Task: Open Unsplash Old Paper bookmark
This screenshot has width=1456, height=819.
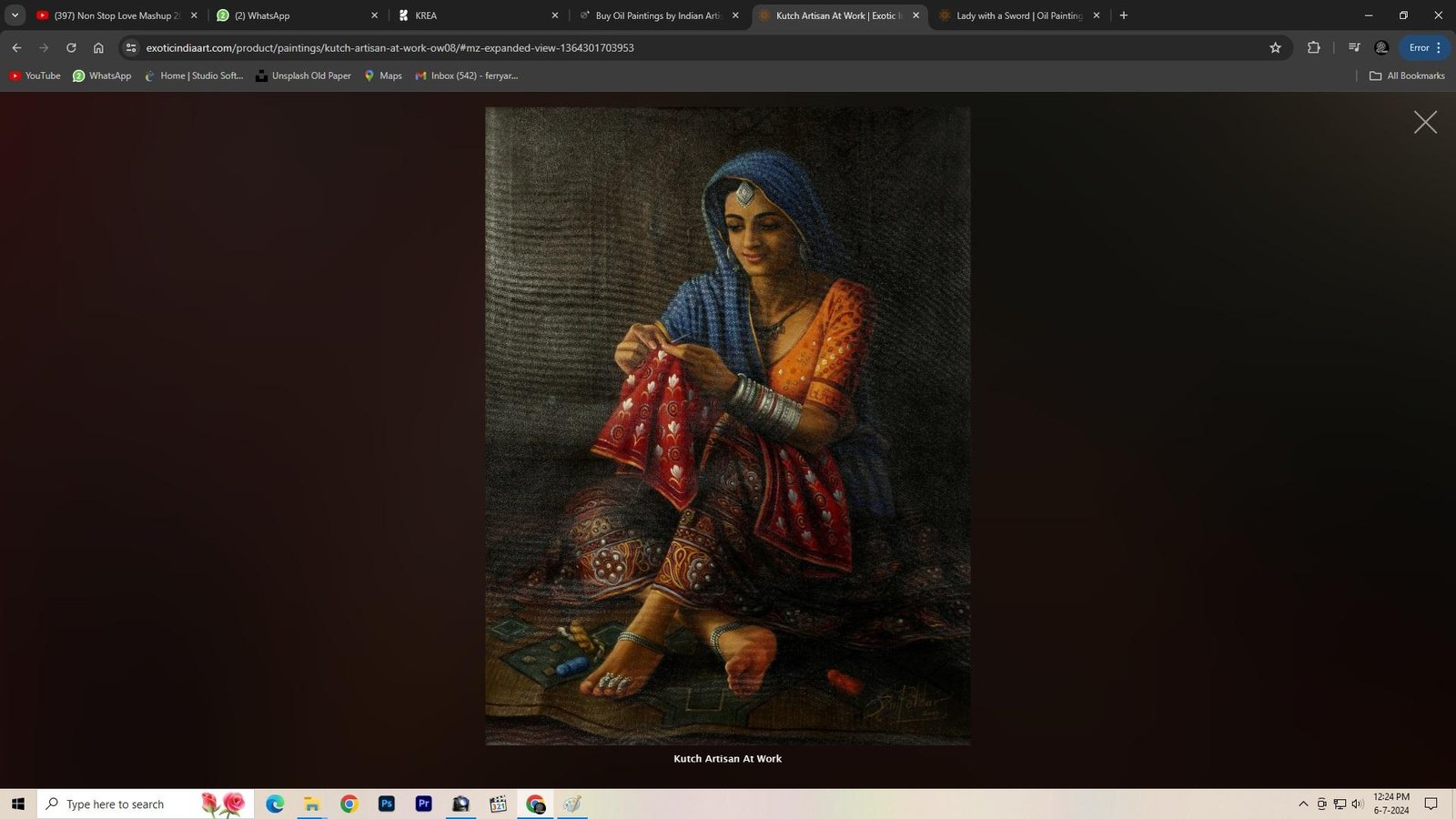Action: coord(303,76)
